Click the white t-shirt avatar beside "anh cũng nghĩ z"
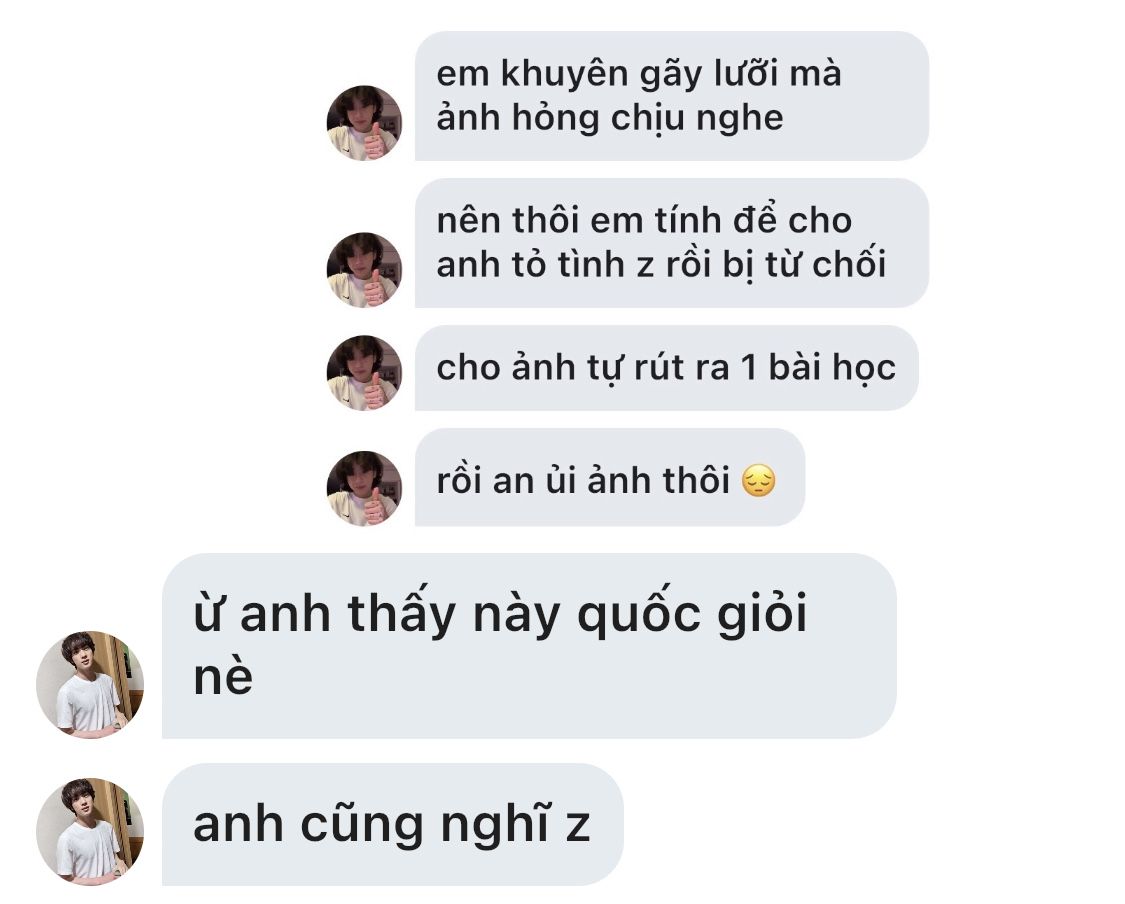This screenshot has height=904, width=1125. tap(90, 832)
